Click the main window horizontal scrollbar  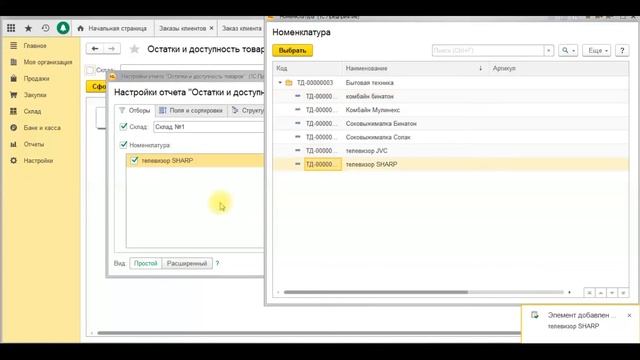pyautogui.click(x=309, y=333)
